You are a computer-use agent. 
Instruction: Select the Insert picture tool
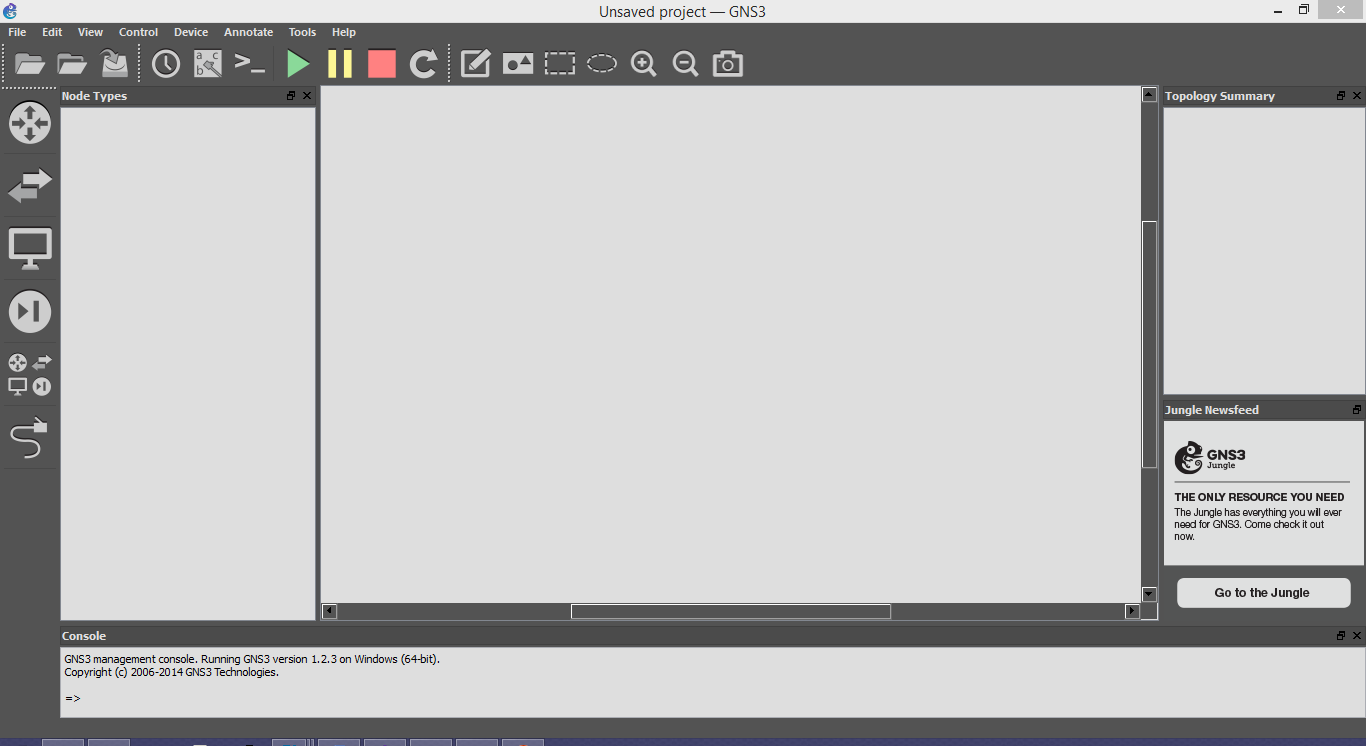click(x=518, y=64)
